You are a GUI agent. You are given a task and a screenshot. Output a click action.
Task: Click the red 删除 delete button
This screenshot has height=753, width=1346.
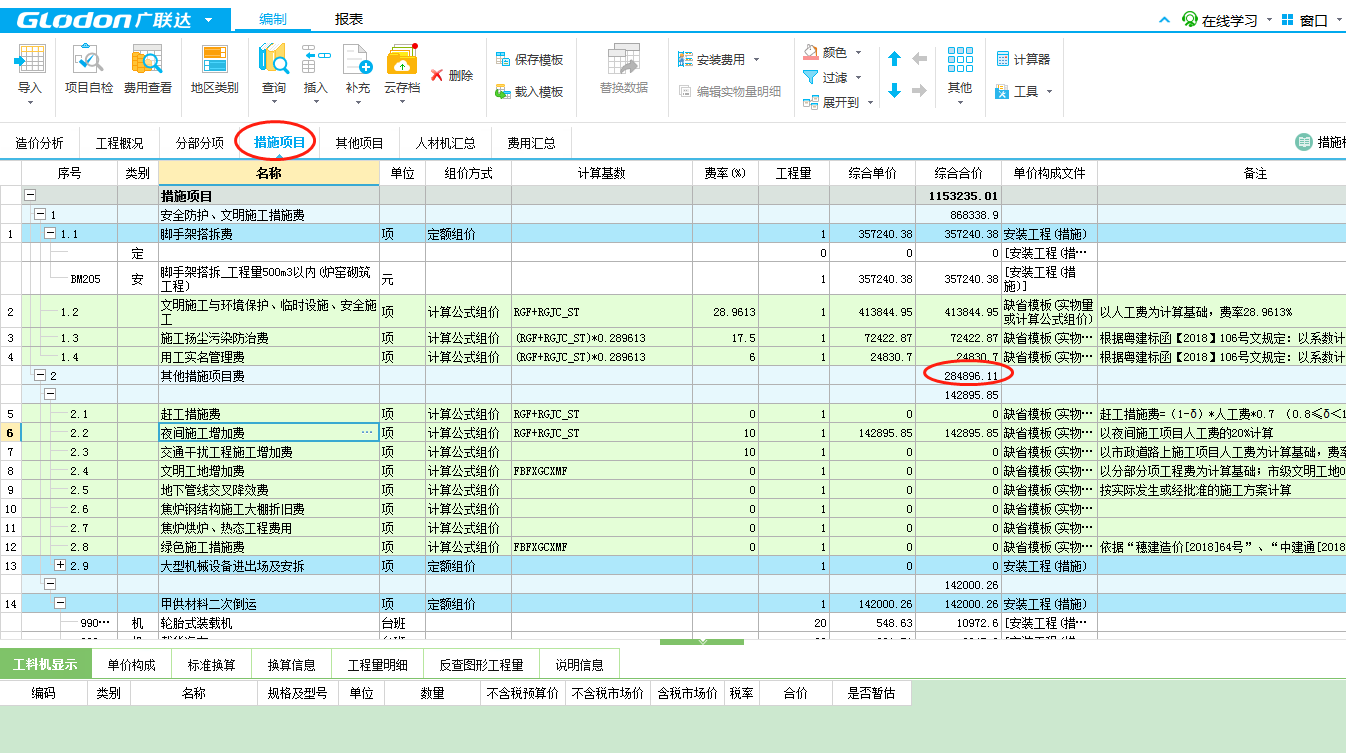coord(452,75)
